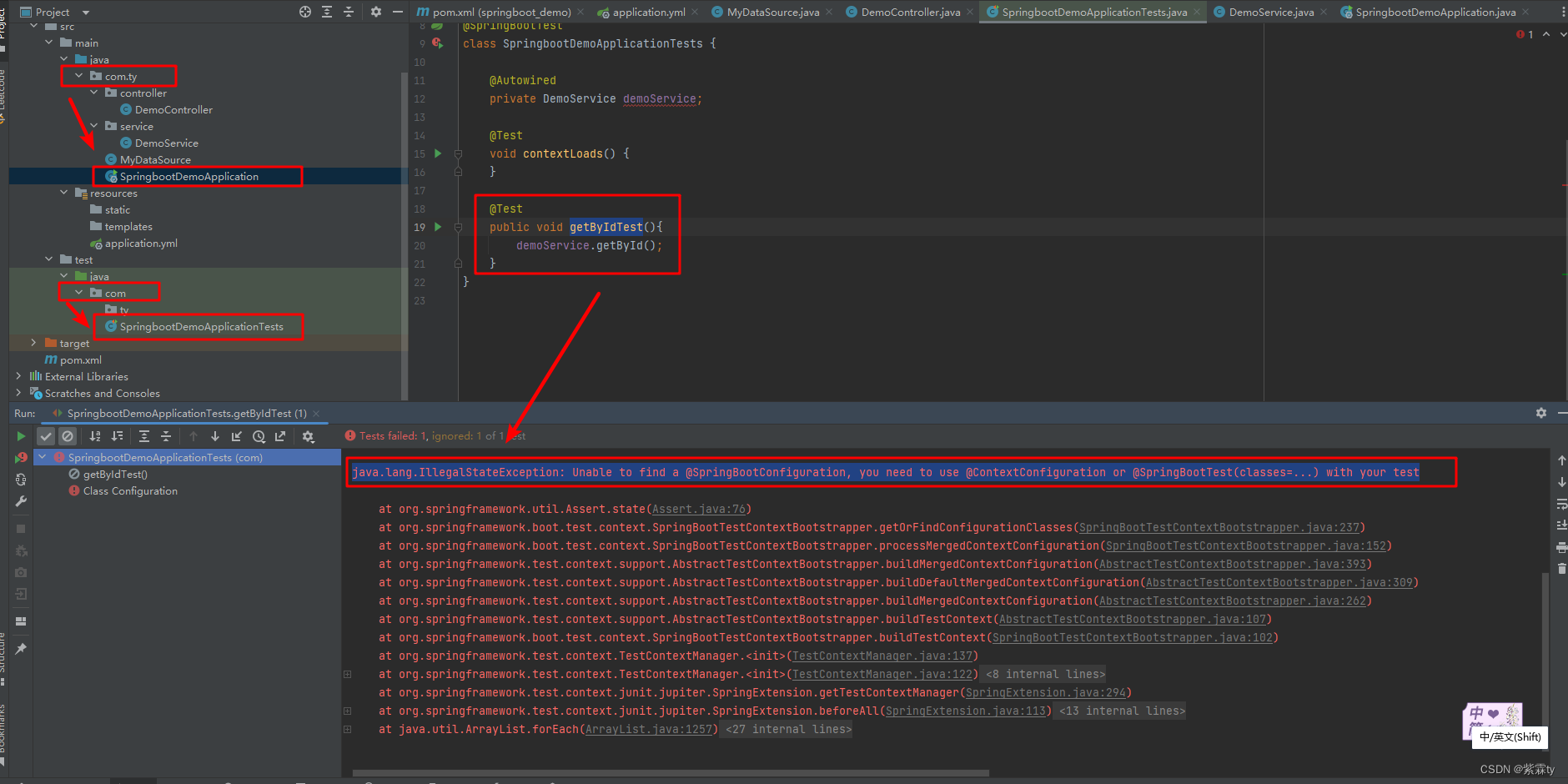Clear console with trash icon

1561,569
